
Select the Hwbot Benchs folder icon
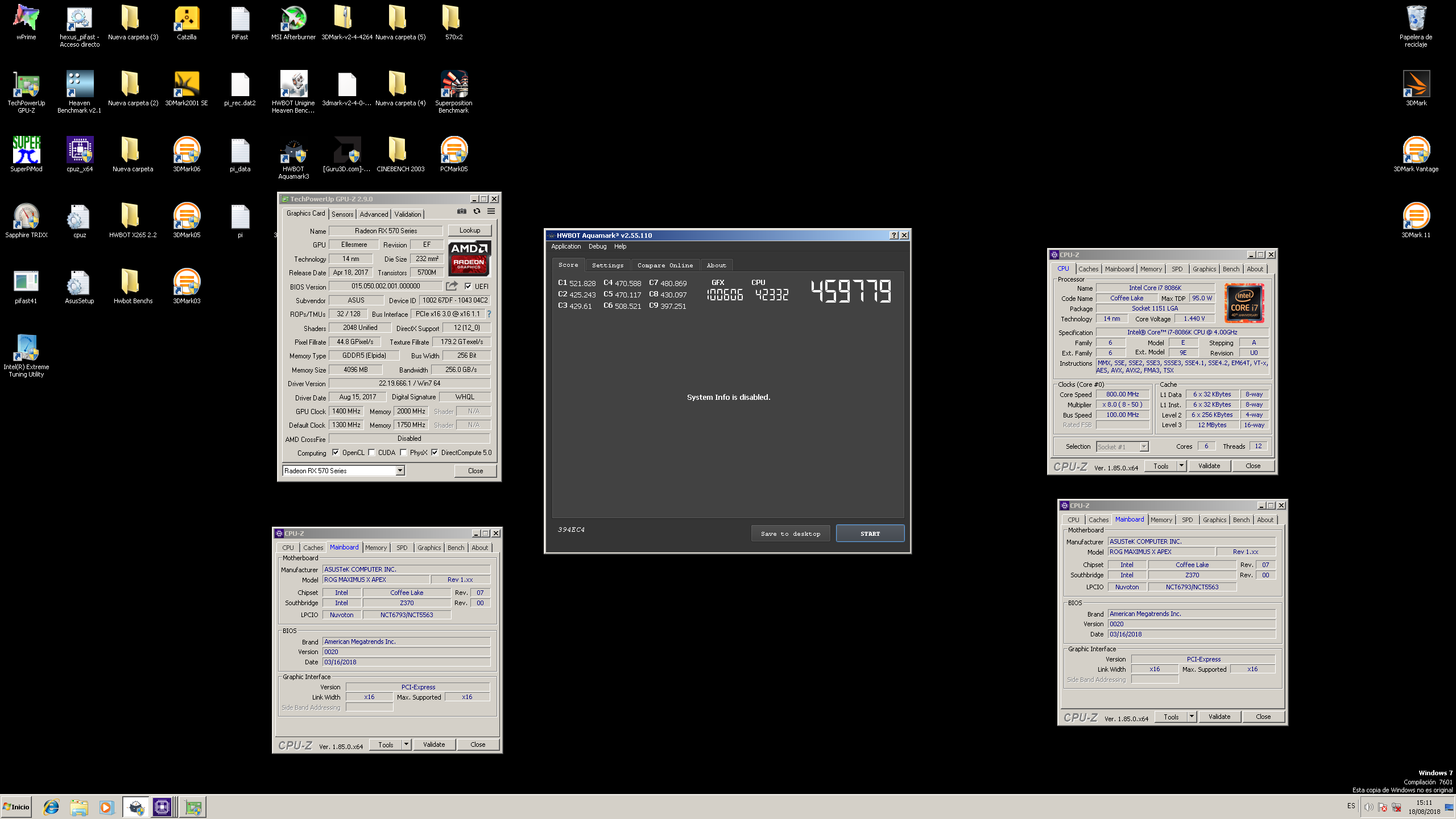point(133,286)
